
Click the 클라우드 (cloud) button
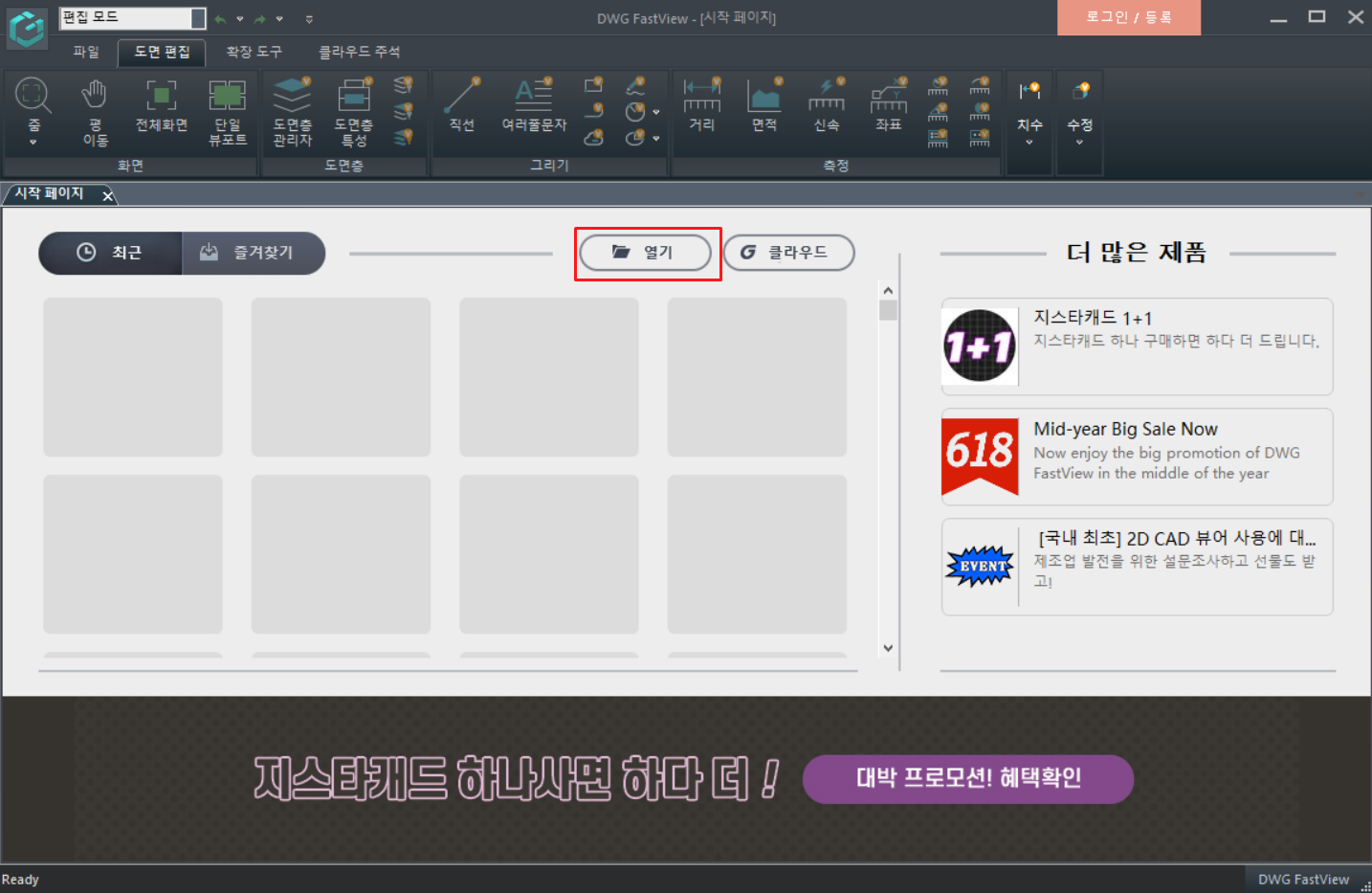coord(788,253)
